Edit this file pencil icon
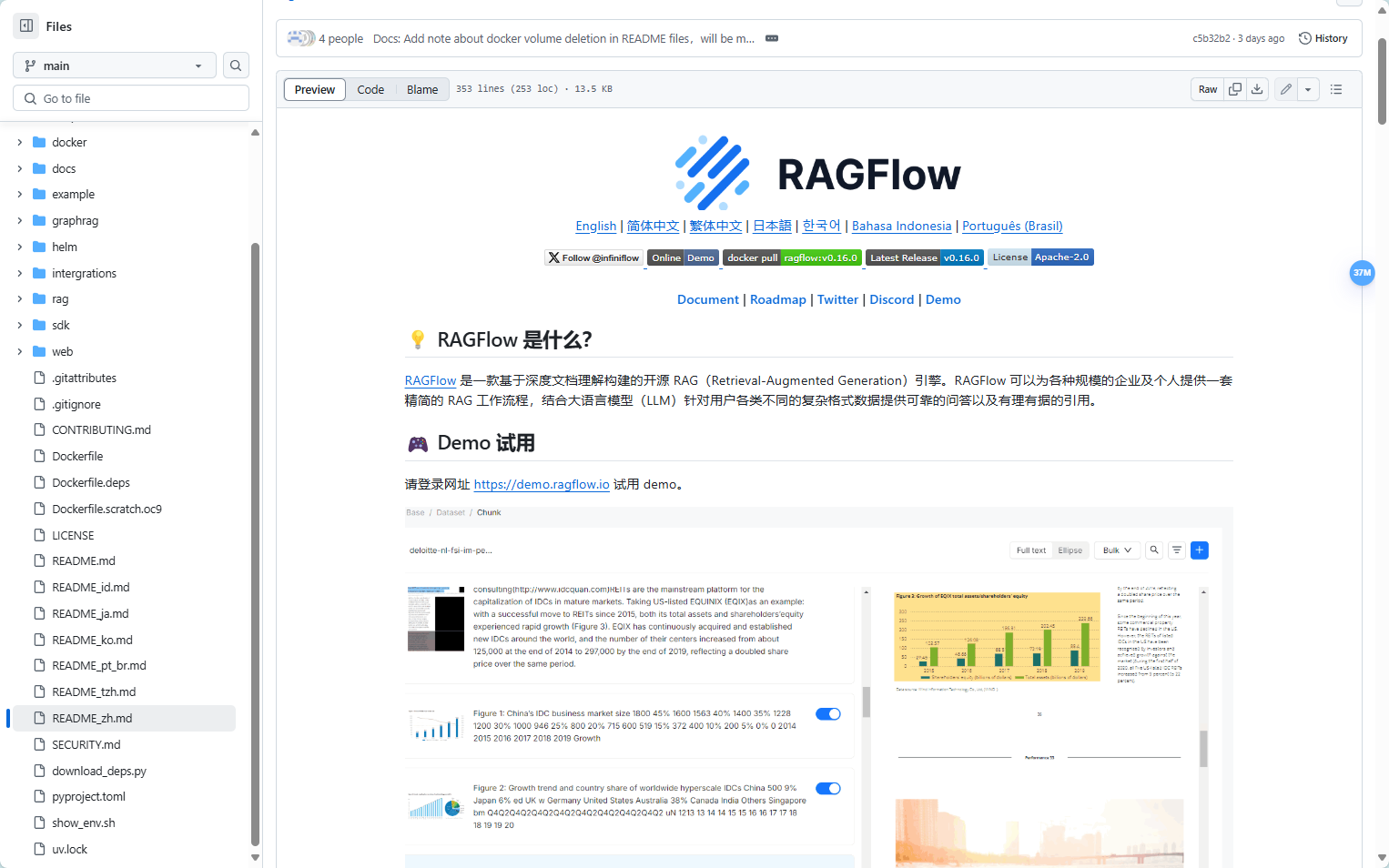This screenshot has height=868, width=1389. [1285, 89]
